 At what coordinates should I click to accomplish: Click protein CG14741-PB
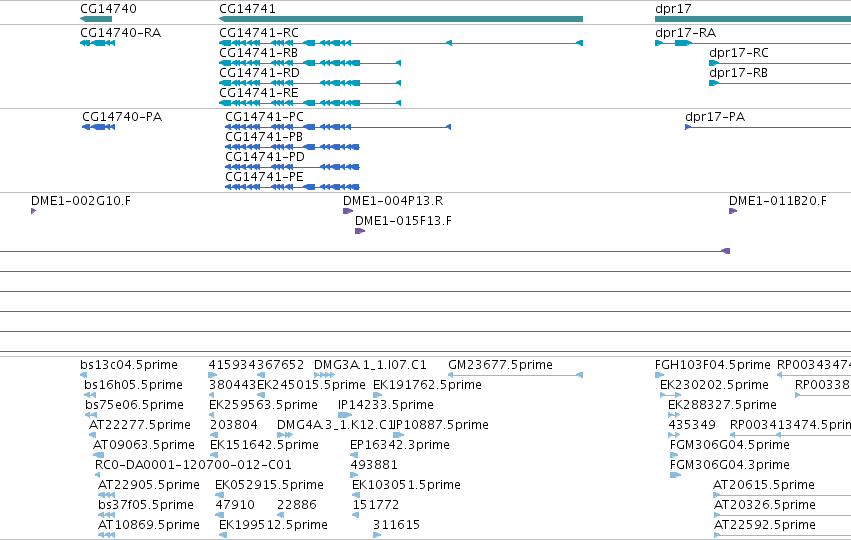pos(264,137)
